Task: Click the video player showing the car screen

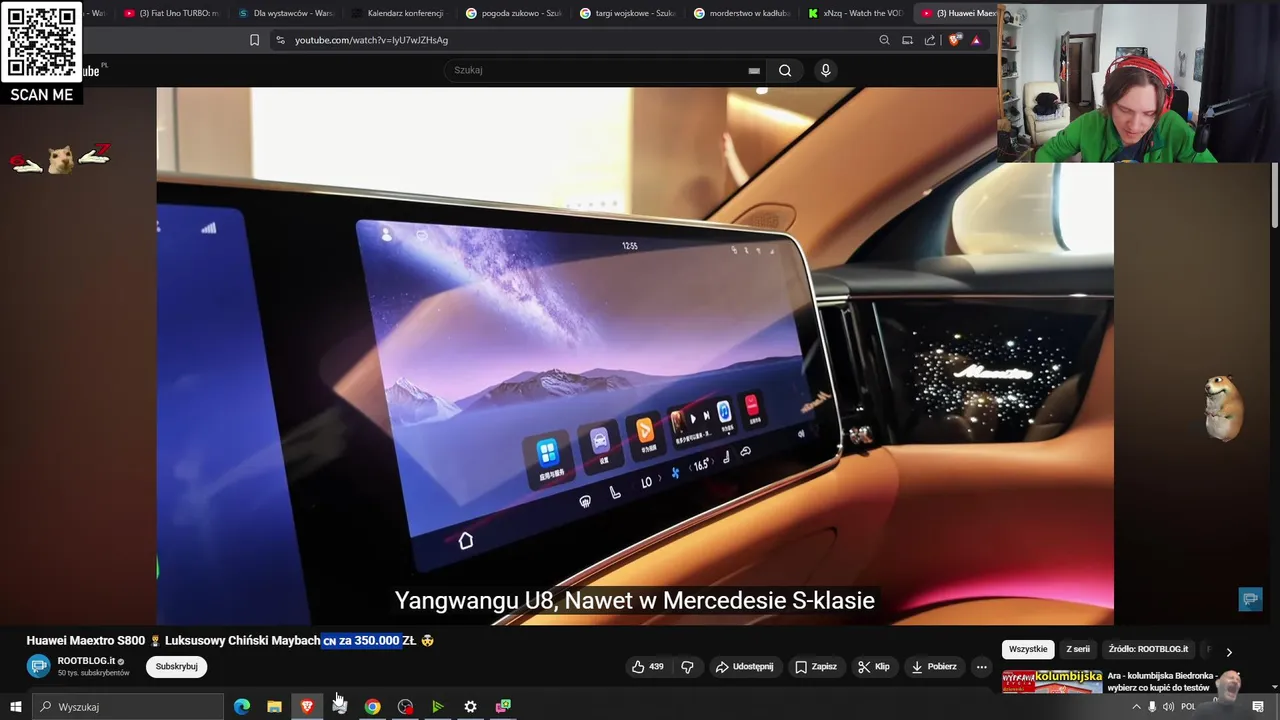Action: coord(635,356)
